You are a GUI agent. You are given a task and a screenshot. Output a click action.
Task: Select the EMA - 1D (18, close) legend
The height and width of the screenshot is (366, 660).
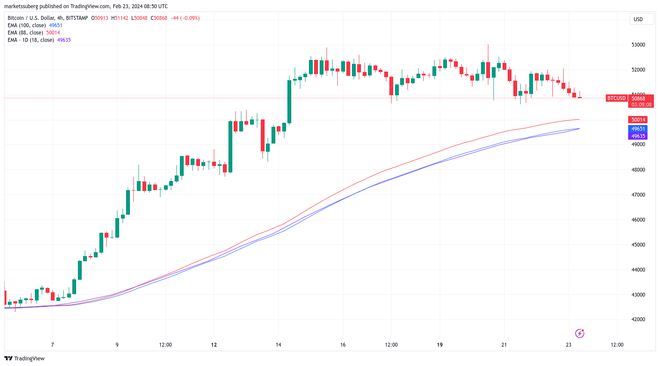(39, 40)
